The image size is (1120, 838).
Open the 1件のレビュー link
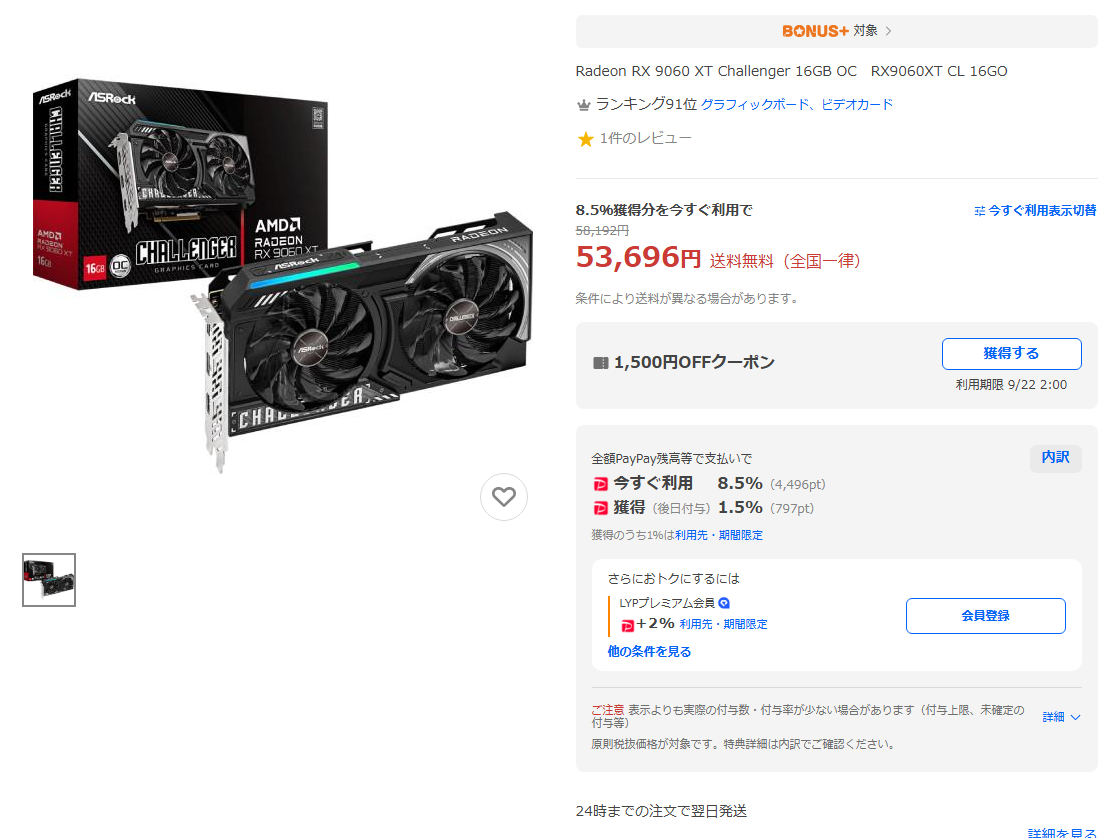pos(645,139)
